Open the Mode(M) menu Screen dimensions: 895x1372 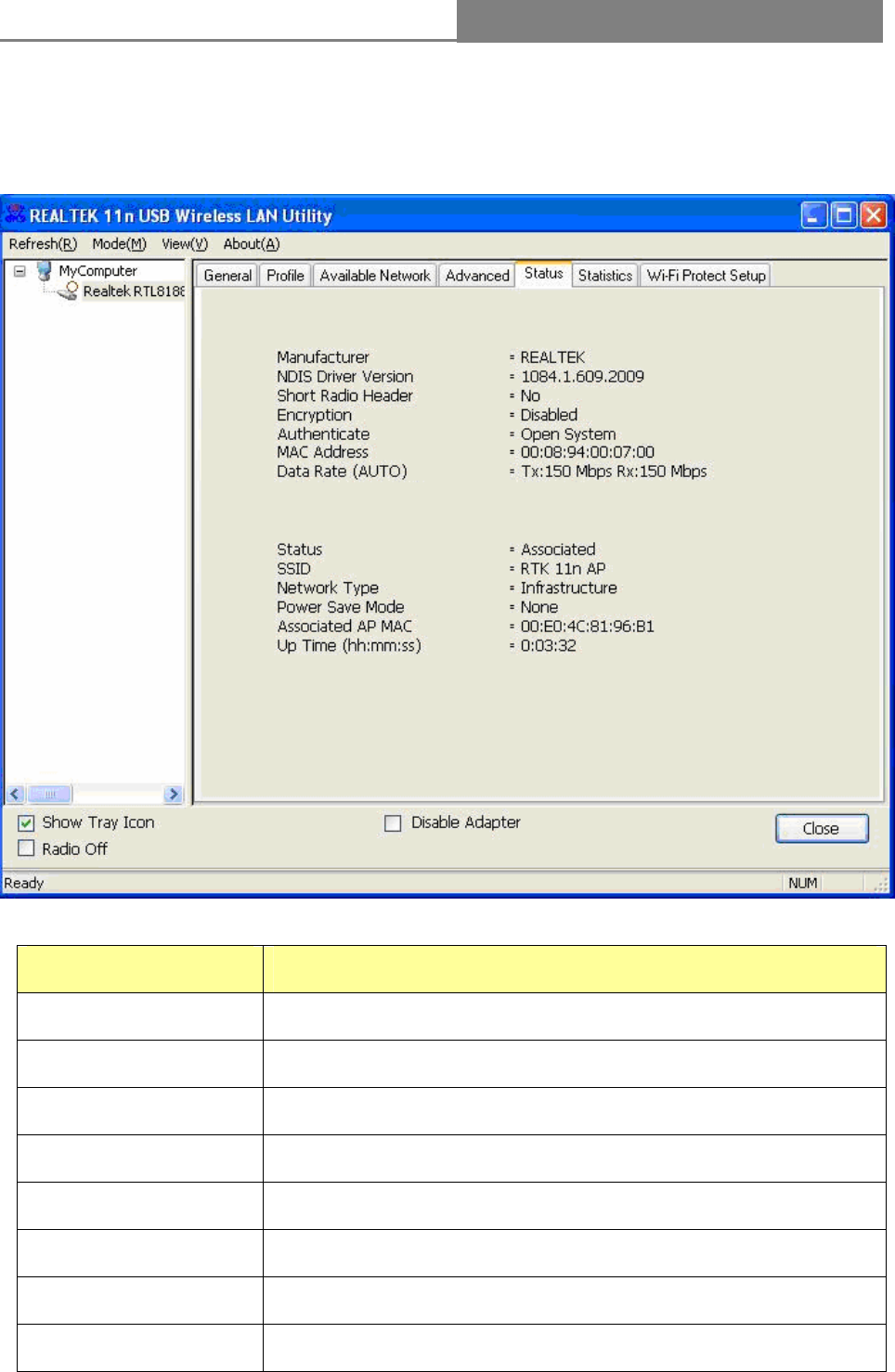coord(119,244)
